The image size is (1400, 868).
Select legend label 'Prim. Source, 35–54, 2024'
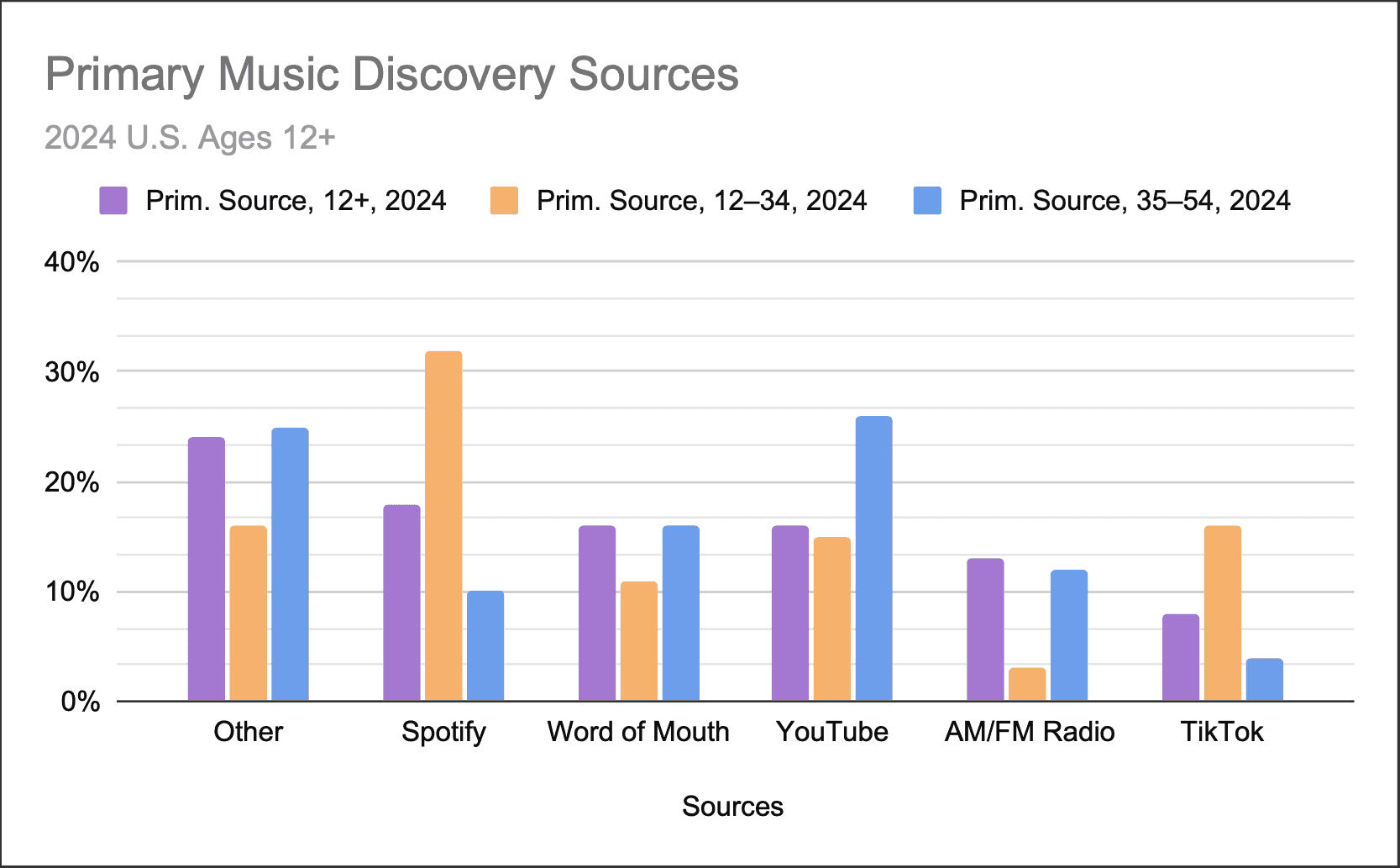coord(1125,201)
